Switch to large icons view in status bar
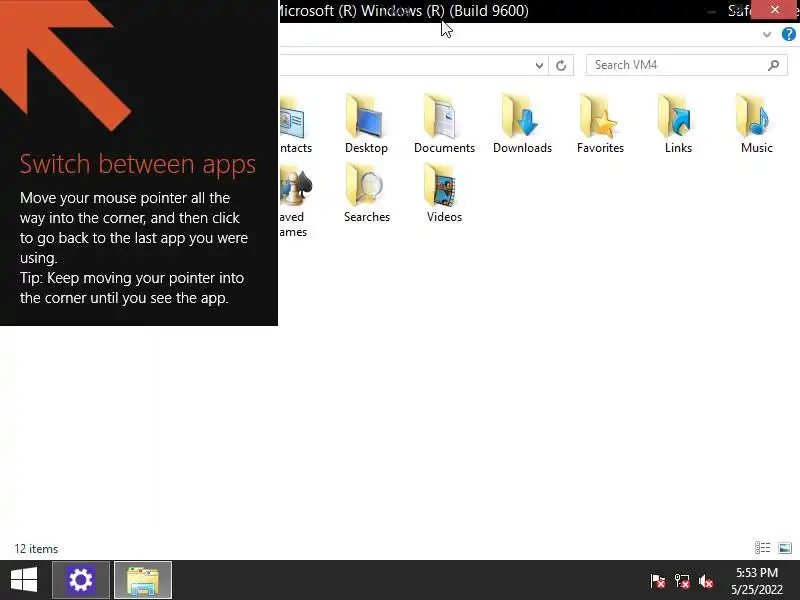 pyautogui.click(x=785, y=548)
